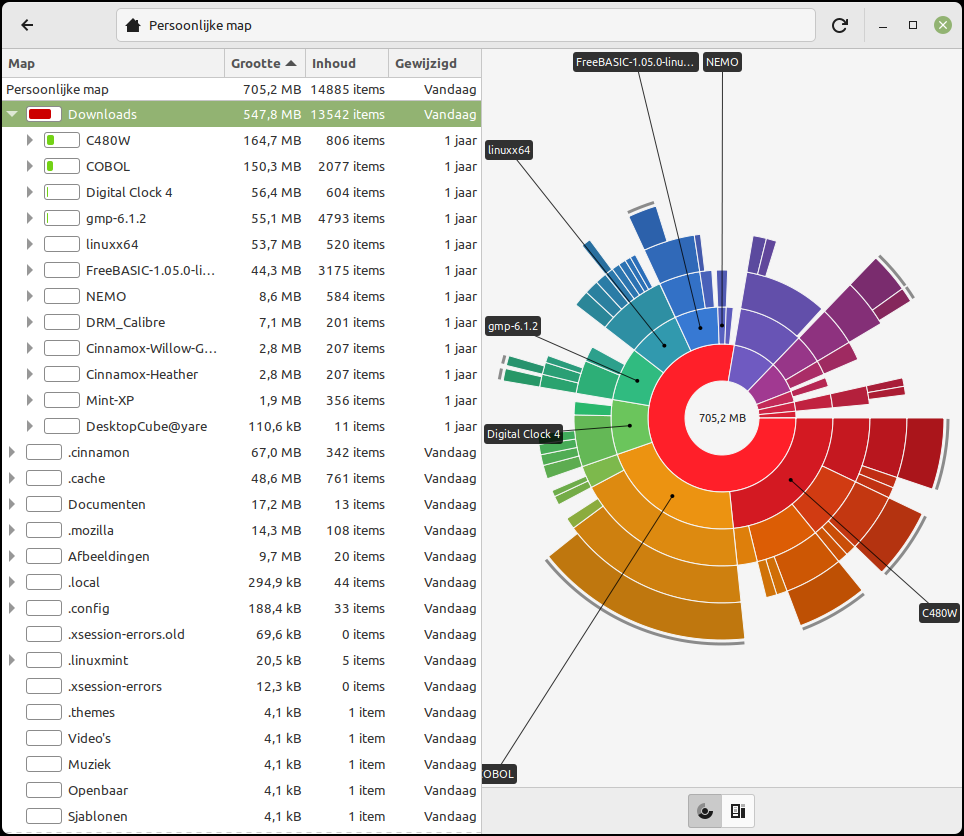Expand the Digital Clock 4 folder
Screen dimensions: 964x836
[30, 192]
